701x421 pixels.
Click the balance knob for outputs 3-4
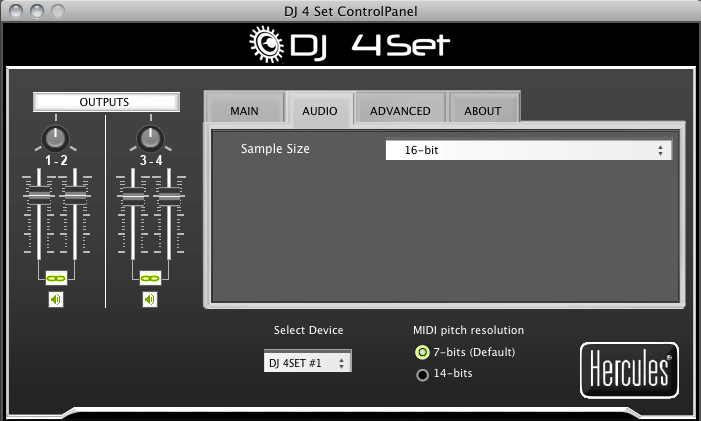(150, 138)
